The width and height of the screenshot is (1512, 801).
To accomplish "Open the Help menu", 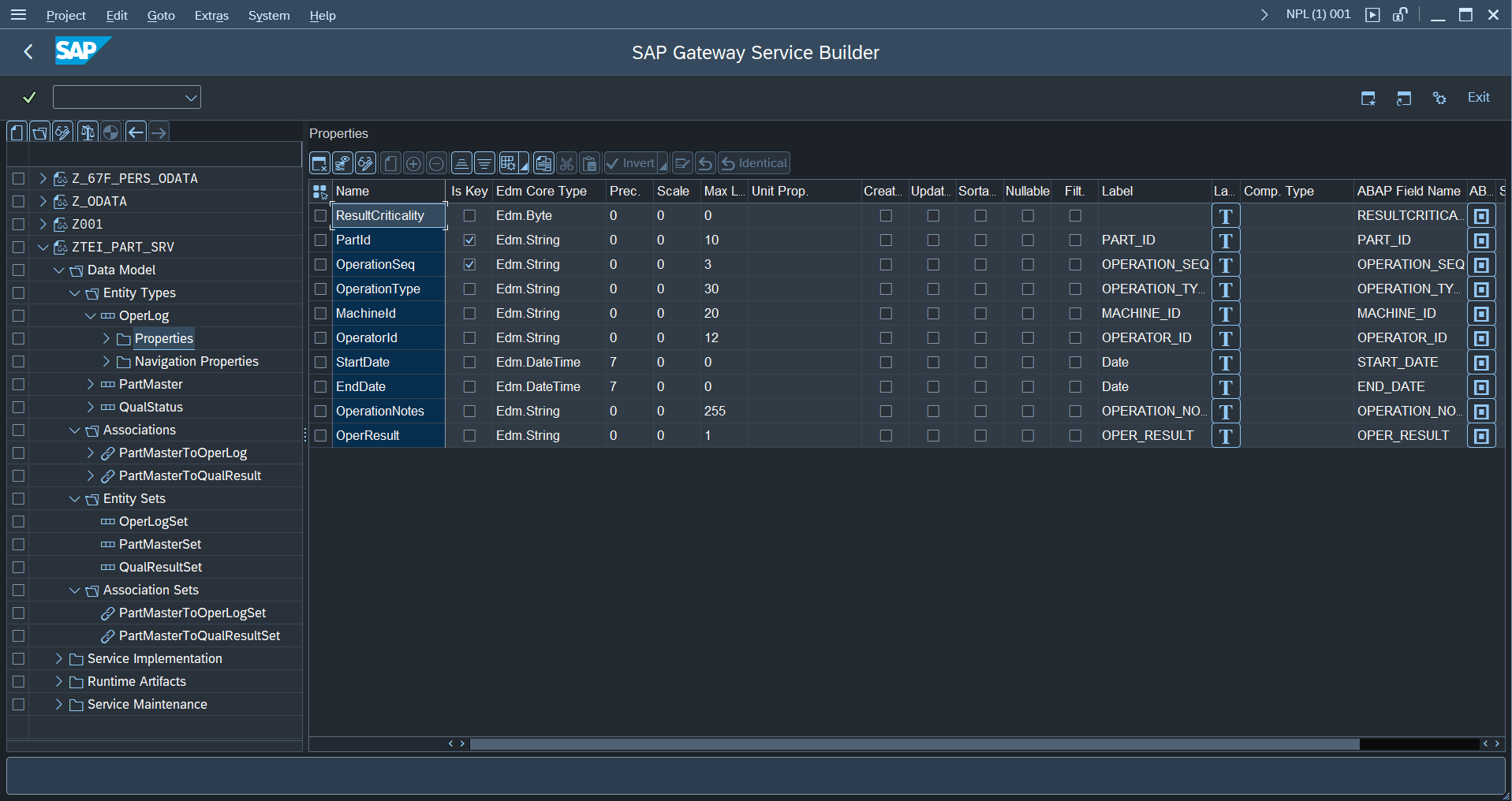I will point(323,15).
